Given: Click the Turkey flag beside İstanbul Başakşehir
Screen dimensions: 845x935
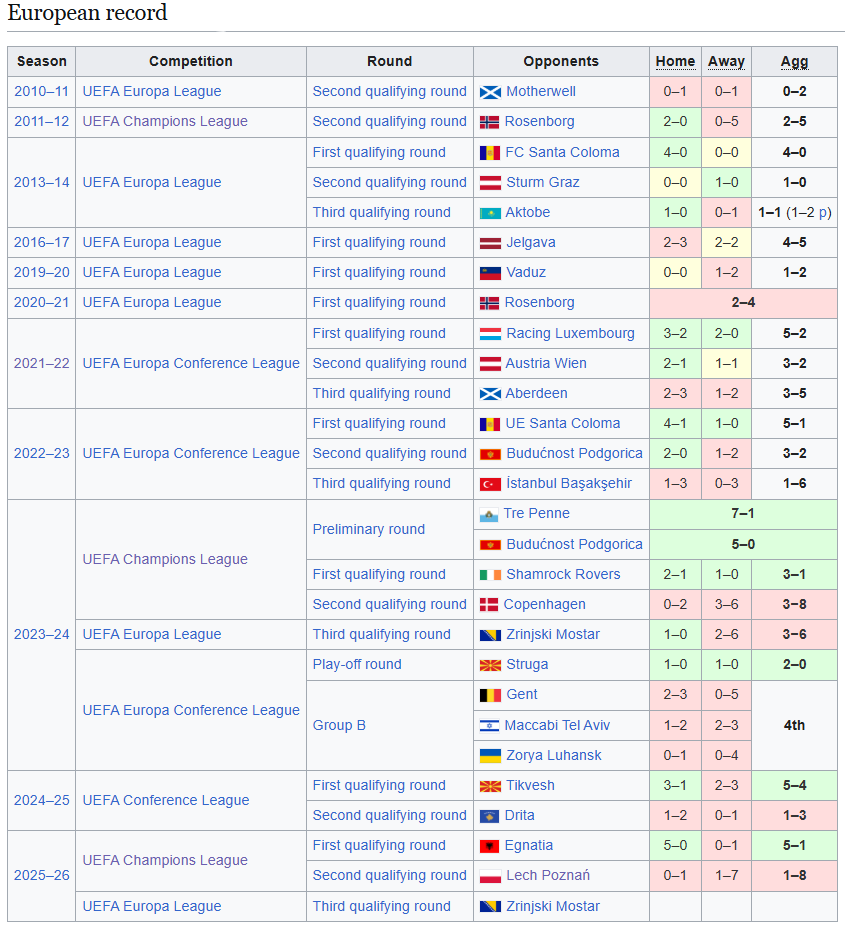Looking at the screenshot, I should click(x=490, y=484).
